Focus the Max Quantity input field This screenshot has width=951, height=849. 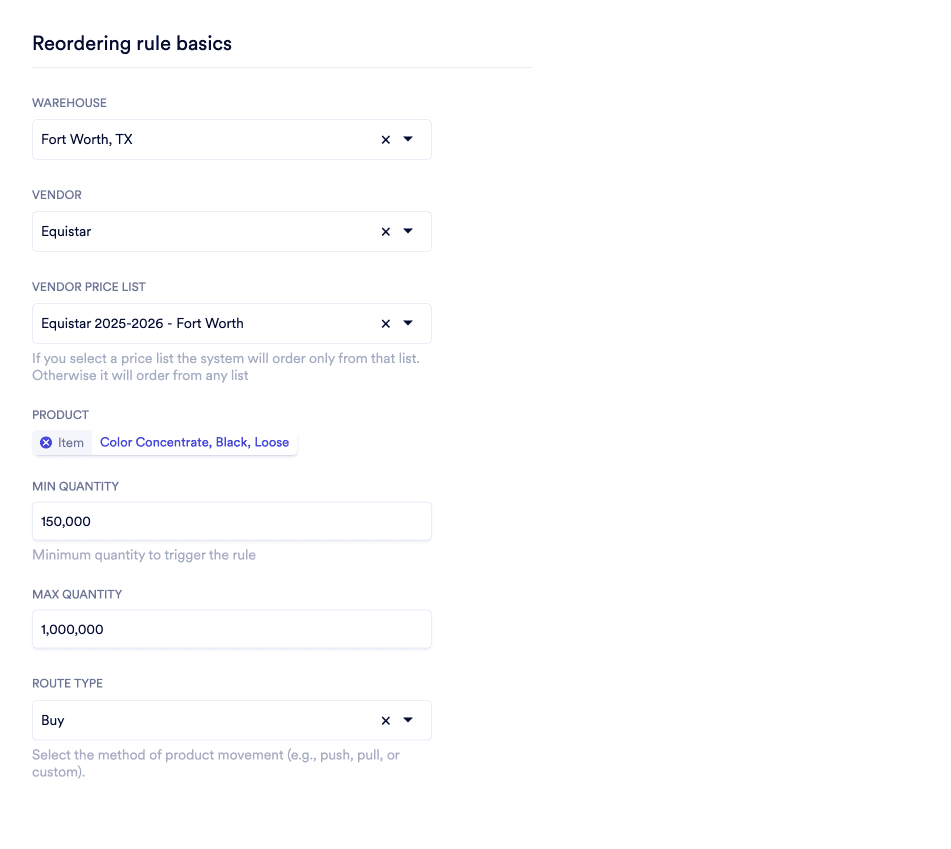(231, 629)
